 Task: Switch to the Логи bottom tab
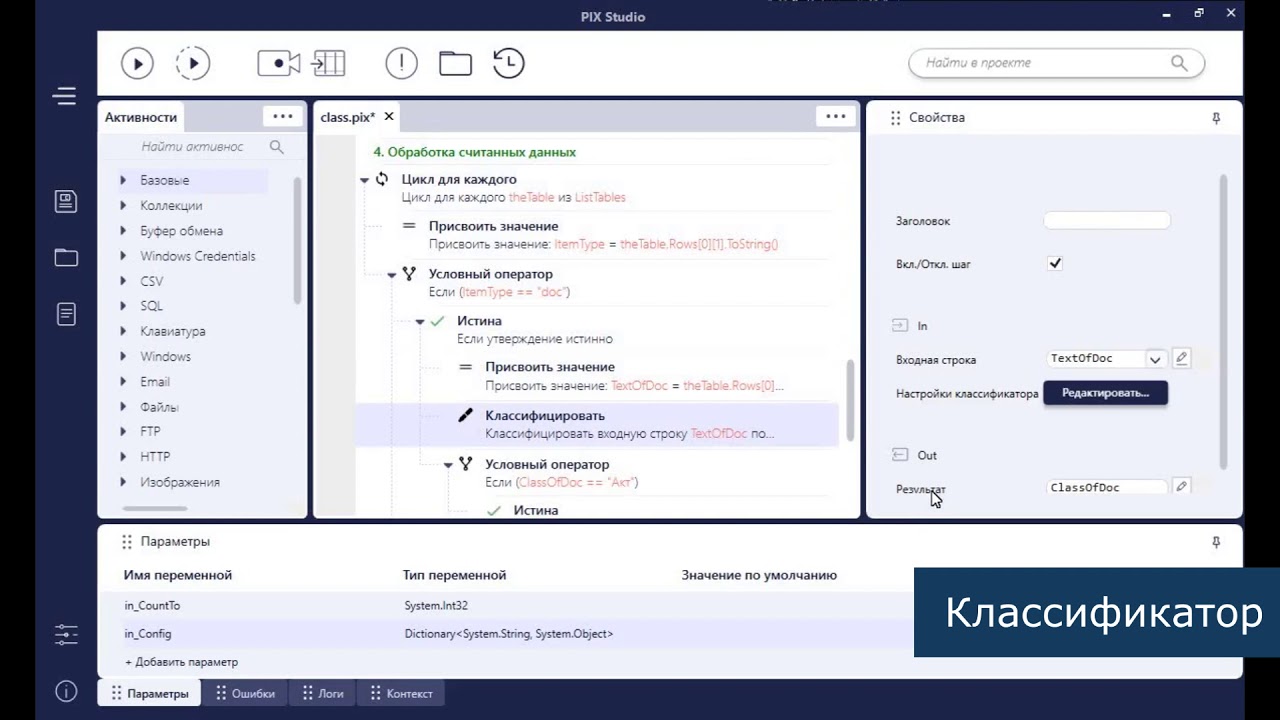(324, 693)
